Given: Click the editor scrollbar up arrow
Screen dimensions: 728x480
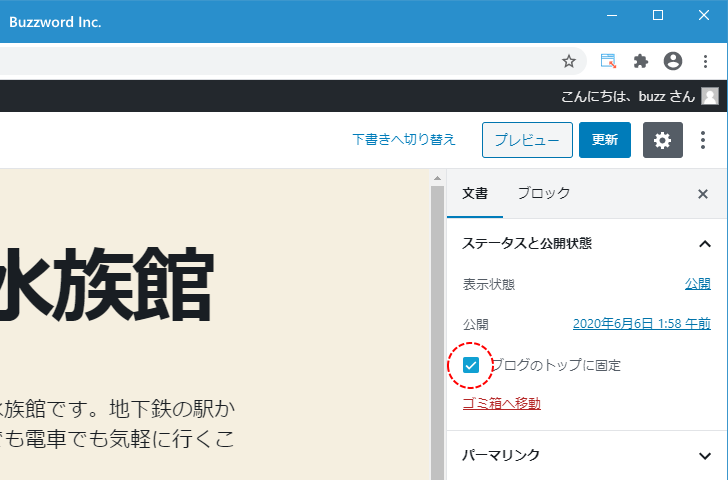Looking at the screenshot, I should pos(437,178).
